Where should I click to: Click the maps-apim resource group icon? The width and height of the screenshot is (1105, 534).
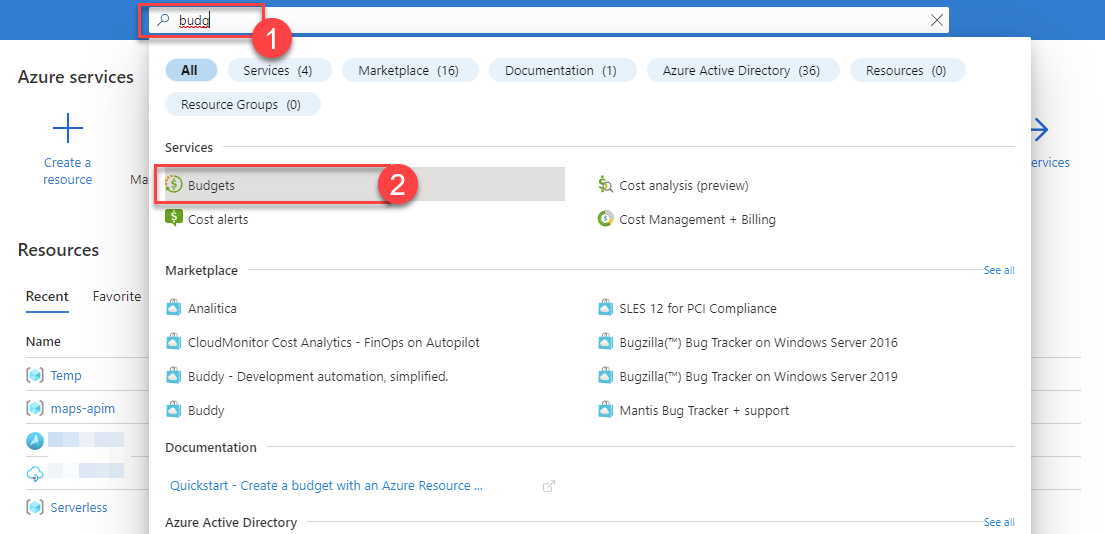point(35,408)
